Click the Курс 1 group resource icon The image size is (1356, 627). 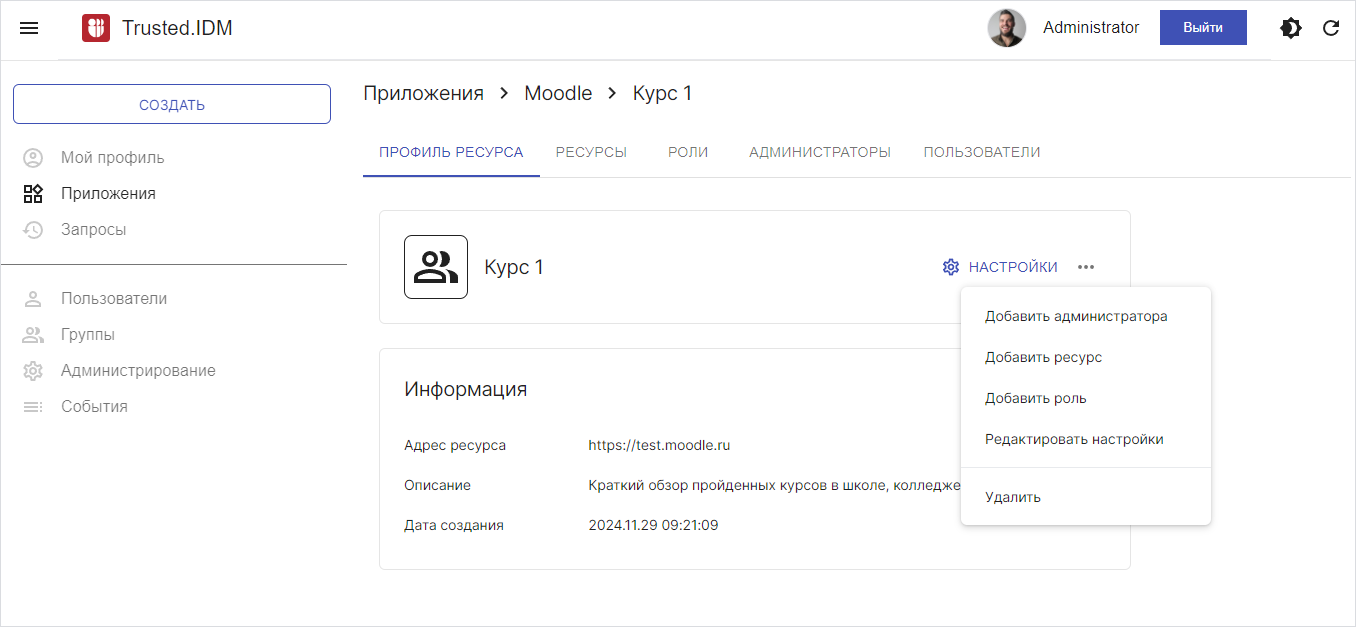point(436,267)
